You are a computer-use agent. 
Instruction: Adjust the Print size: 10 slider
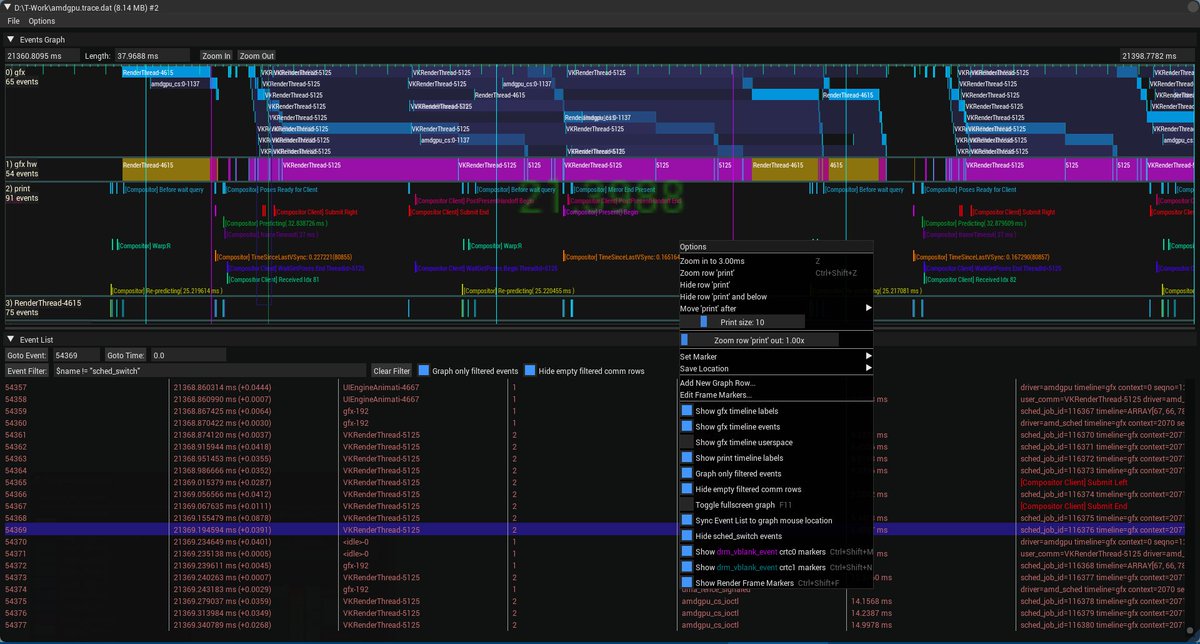(x=742, y=322)
